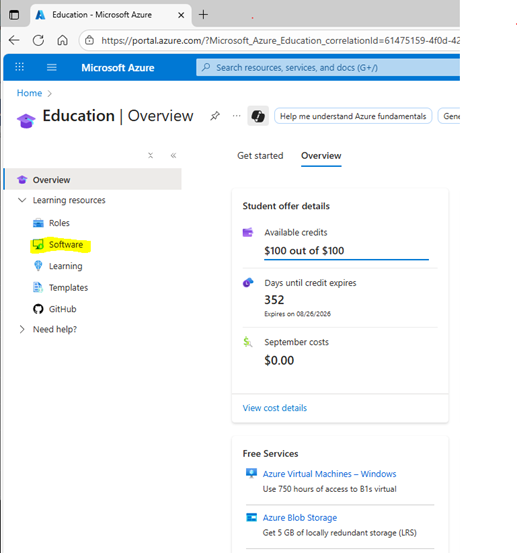Switch to the Get started tab
The image size is (517, 553).
click(x=260, y=156)
